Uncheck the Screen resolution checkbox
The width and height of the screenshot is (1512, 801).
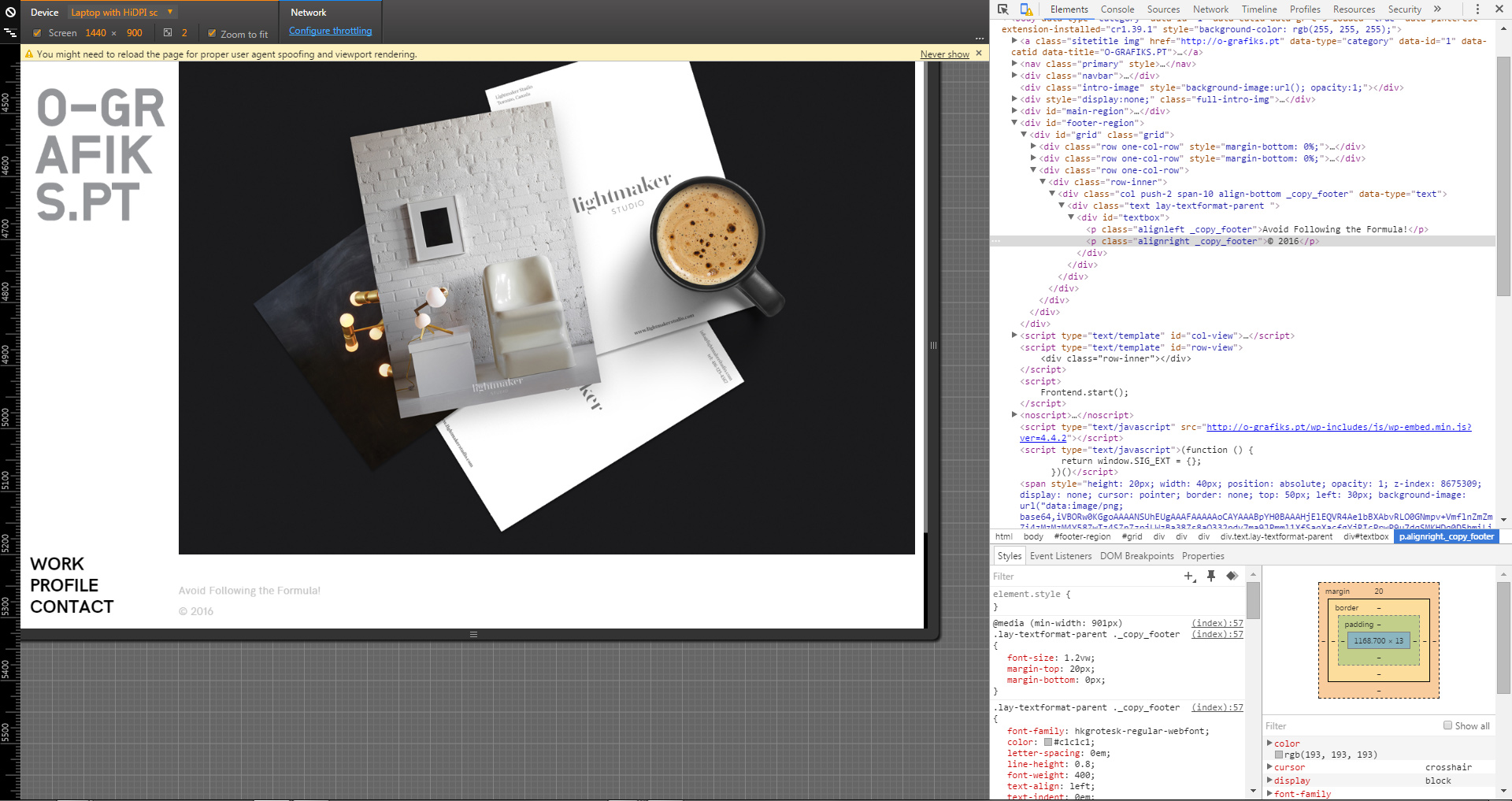[x=37, y=33]
